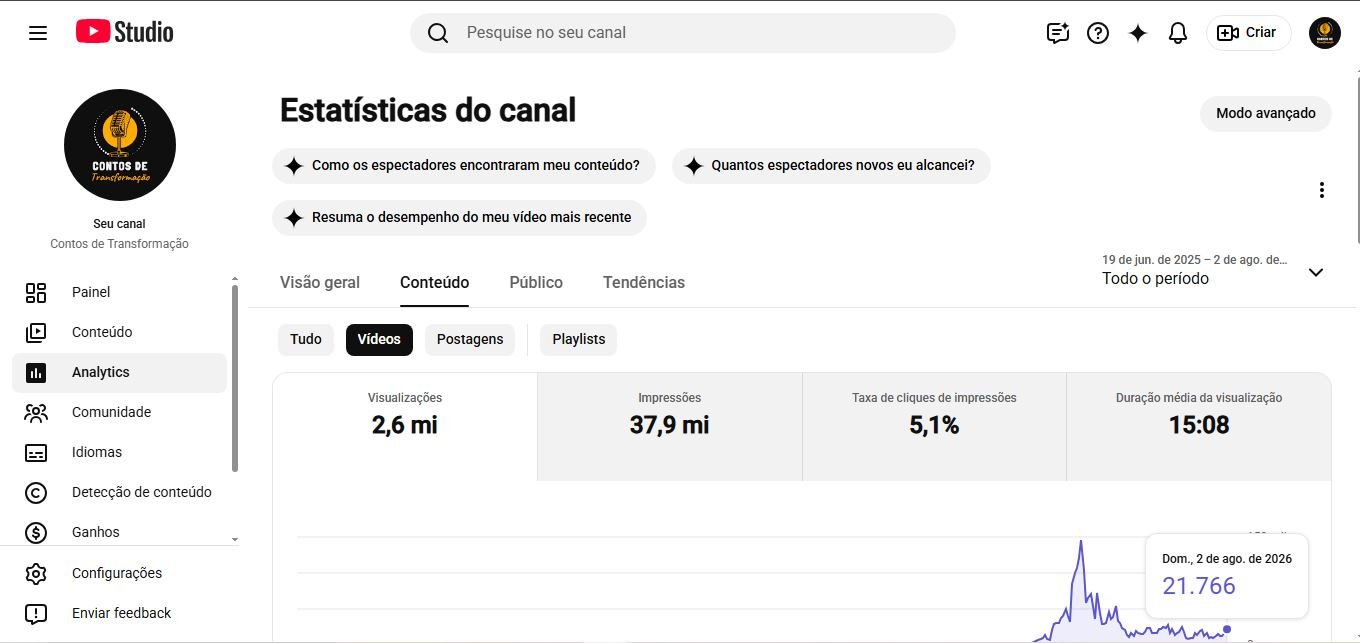Expand sidebar scroll down arrow near Ganhos
Viewport: 1360px width, 643px height.
tap(235, 539)
